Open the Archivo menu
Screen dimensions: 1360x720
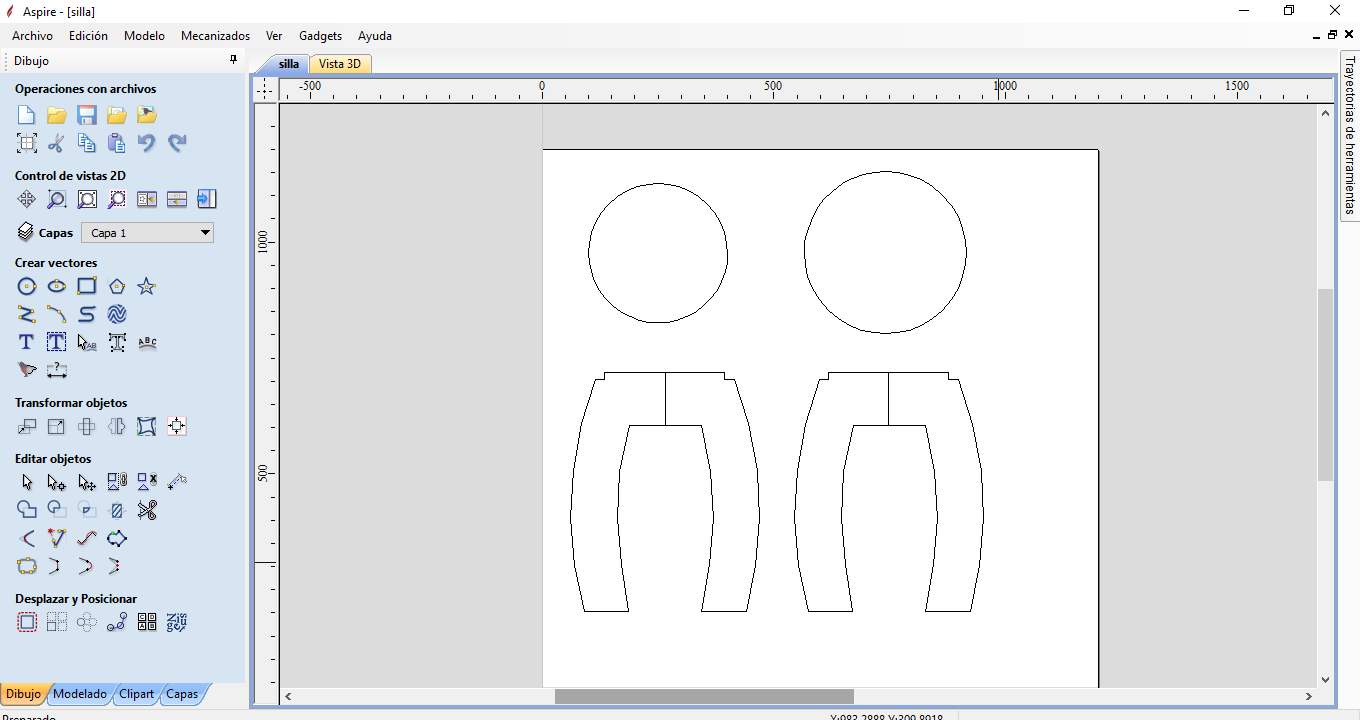[32, 36]
